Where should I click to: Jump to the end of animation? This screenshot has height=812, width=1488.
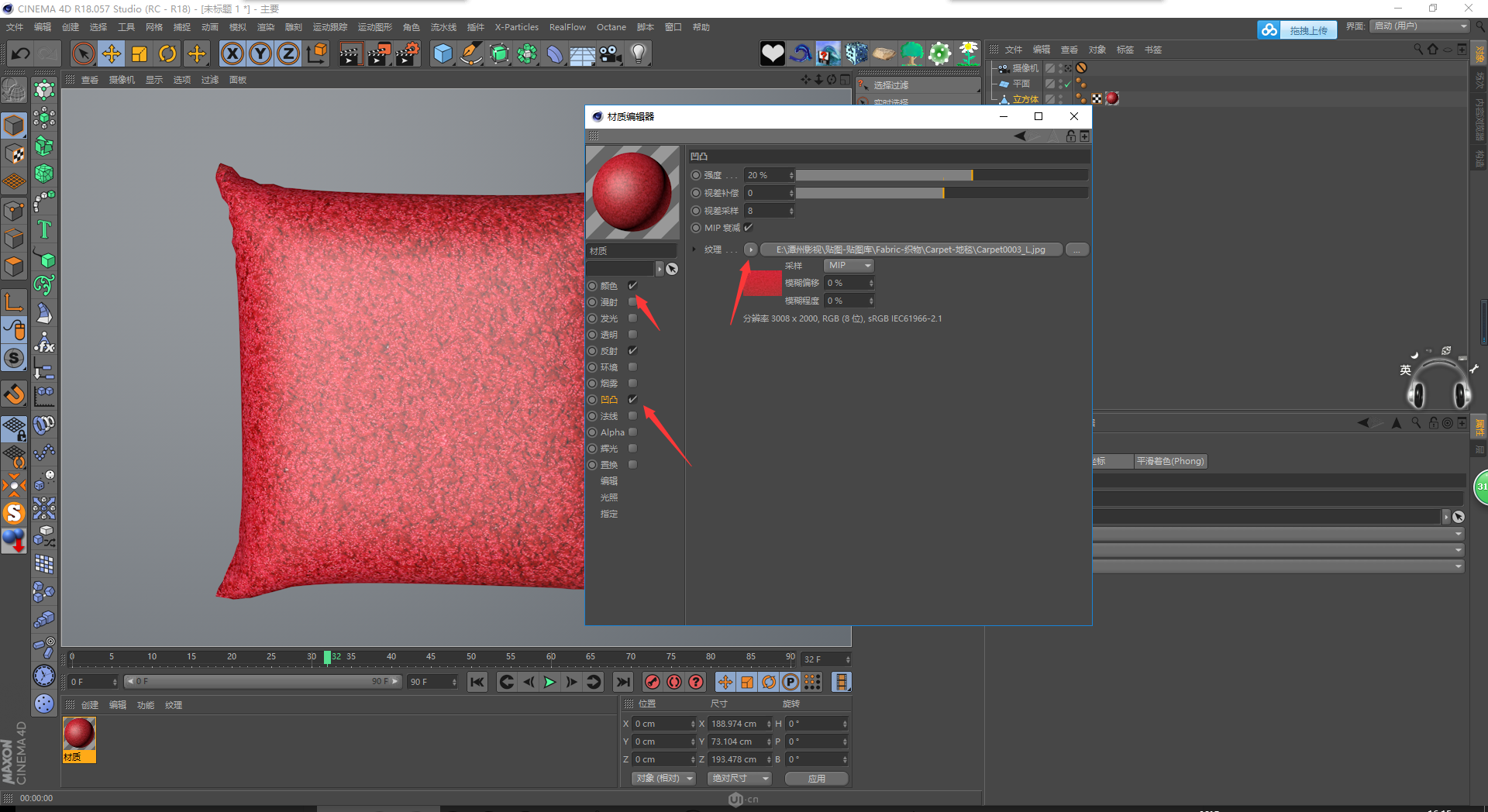[x=623, y=682]
